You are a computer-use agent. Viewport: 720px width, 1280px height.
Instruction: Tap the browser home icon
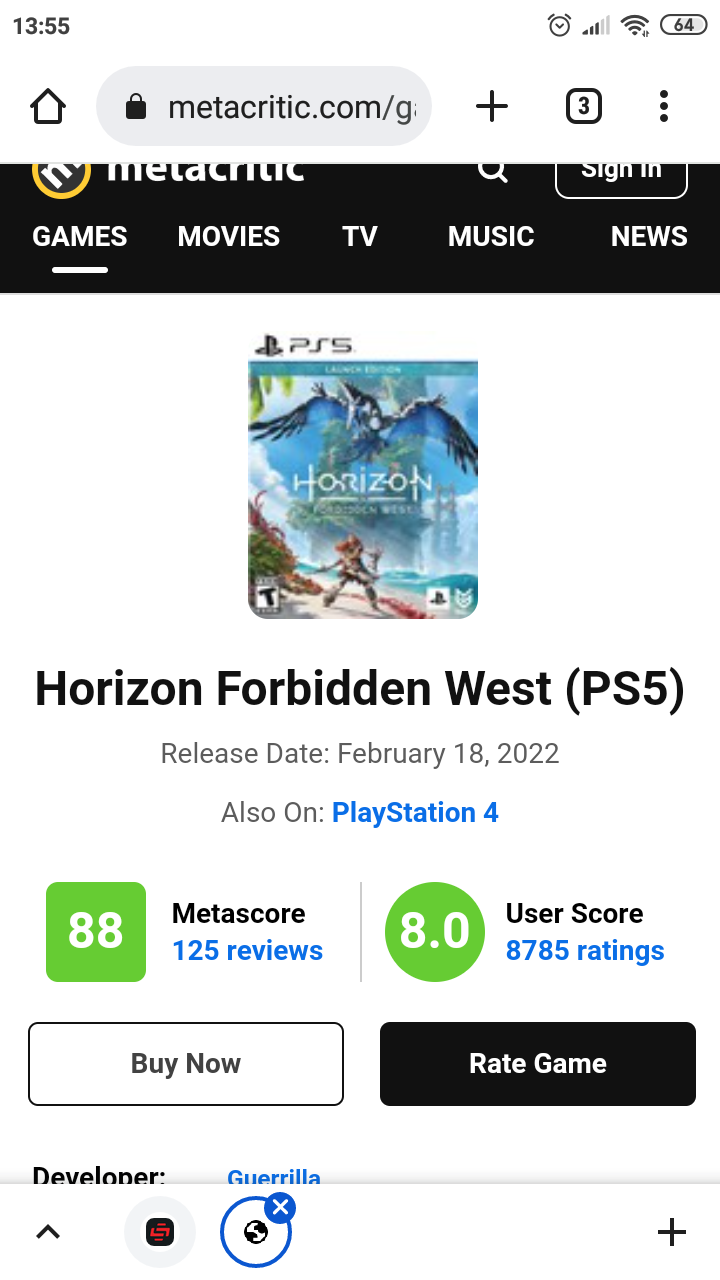pos(48,106)
